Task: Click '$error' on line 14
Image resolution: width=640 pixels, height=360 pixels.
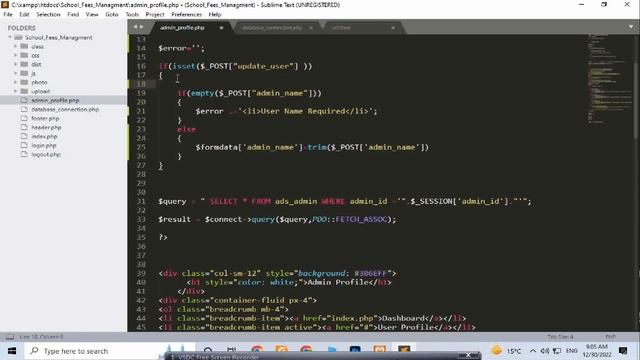Action: point(172,48)
